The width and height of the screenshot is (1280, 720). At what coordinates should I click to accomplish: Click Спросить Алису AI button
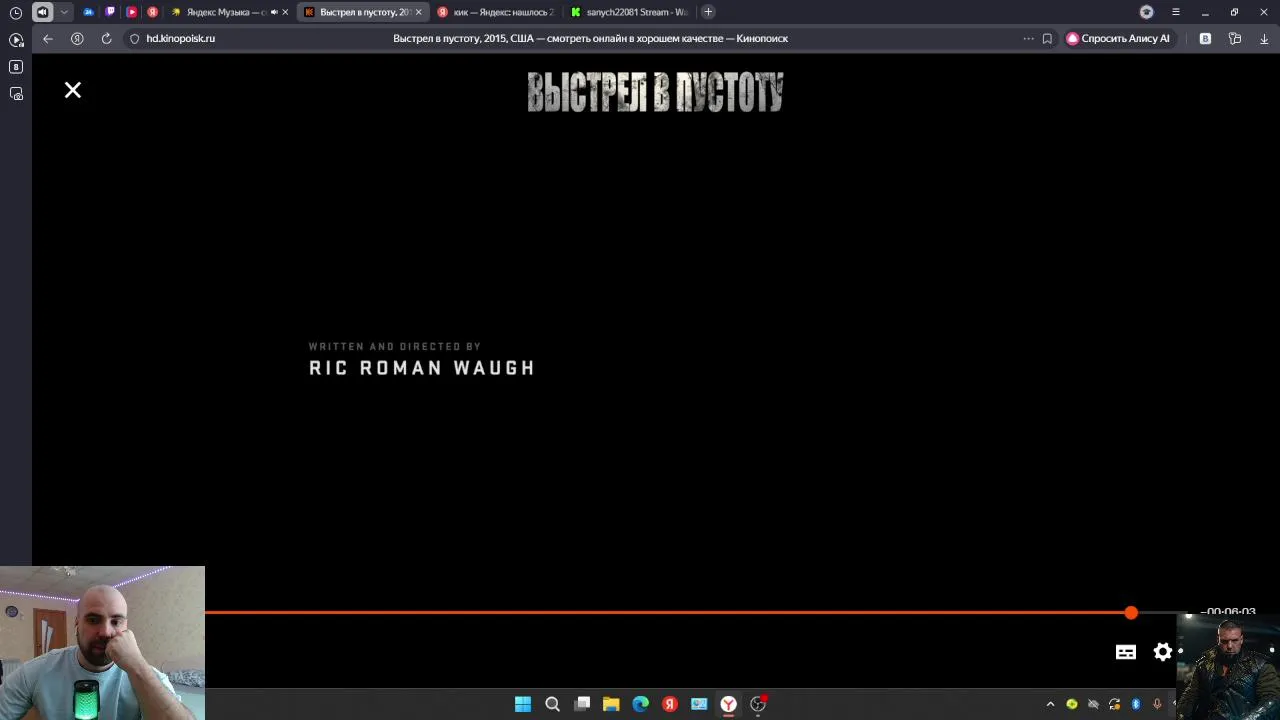click(1118, 38)
